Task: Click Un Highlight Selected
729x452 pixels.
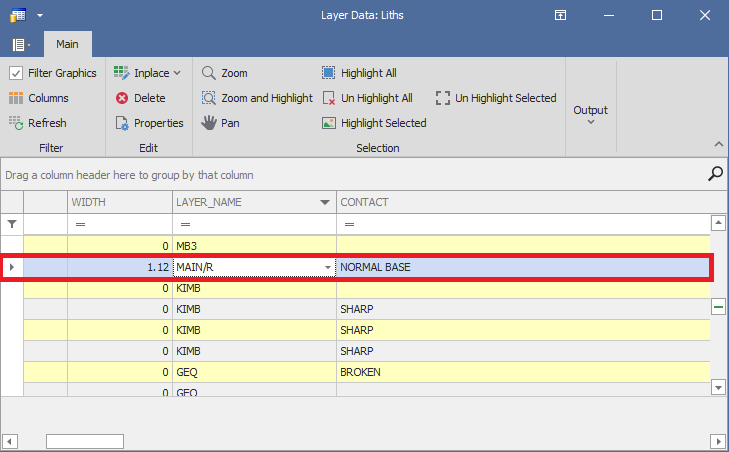Action: (496, 98)
